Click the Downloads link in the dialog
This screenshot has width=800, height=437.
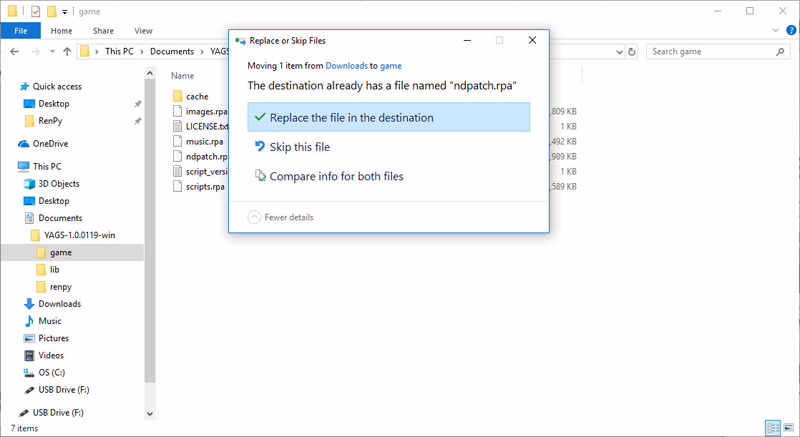[x=346, y=65]
